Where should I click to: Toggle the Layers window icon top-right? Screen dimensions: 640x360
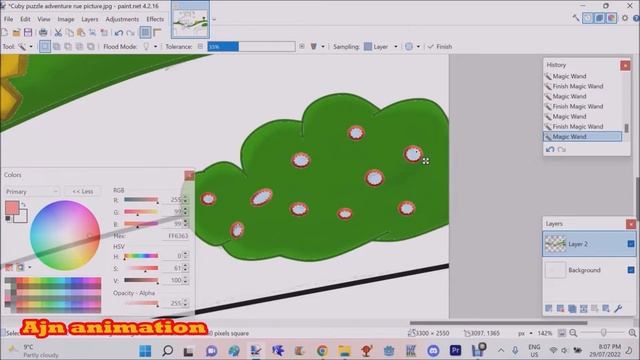point(599,18)
